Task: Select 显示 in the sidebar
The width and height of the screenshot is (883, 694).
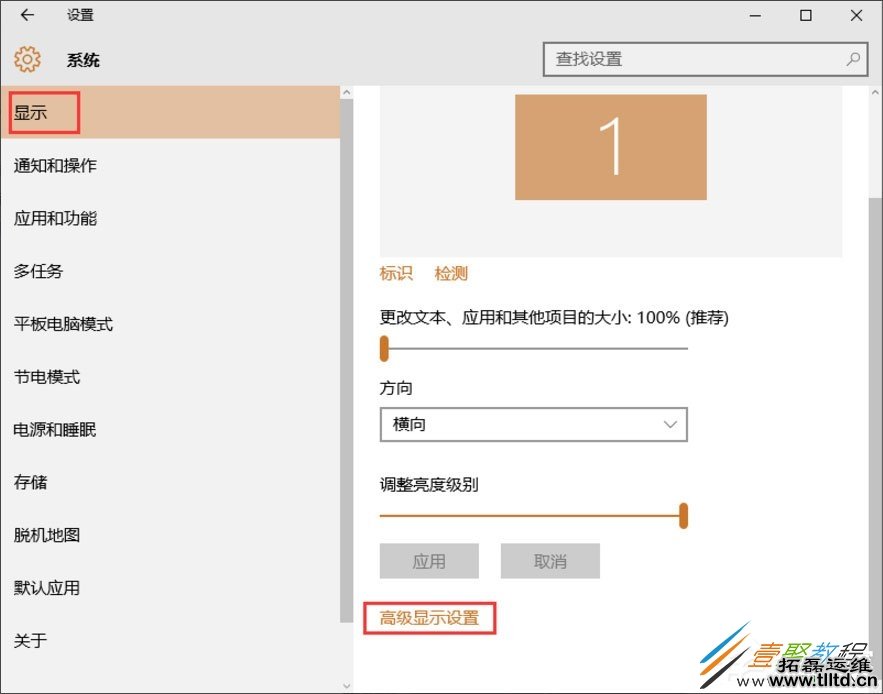Action: click(40, 112)
